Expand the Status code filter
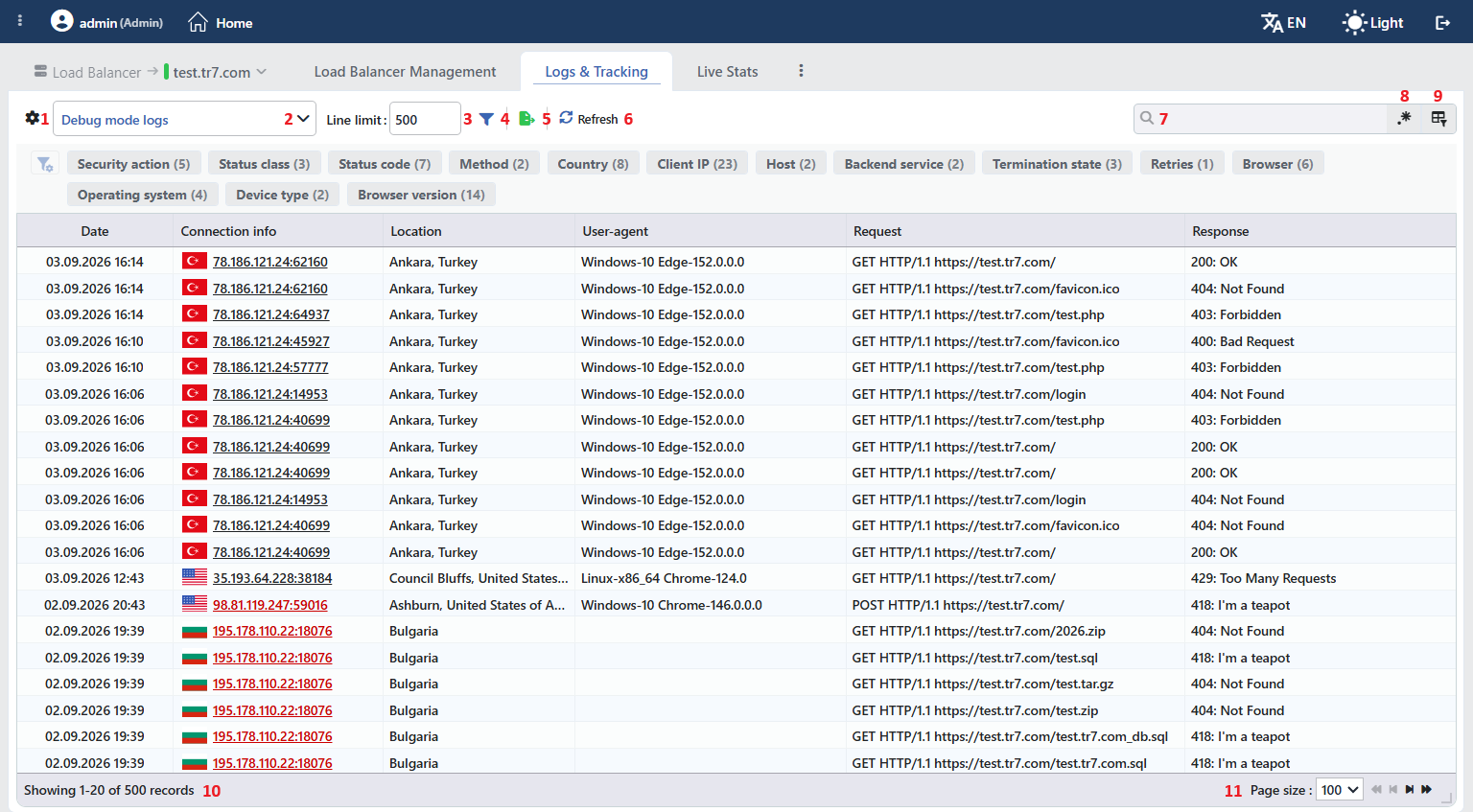 (x=385, y=164)
